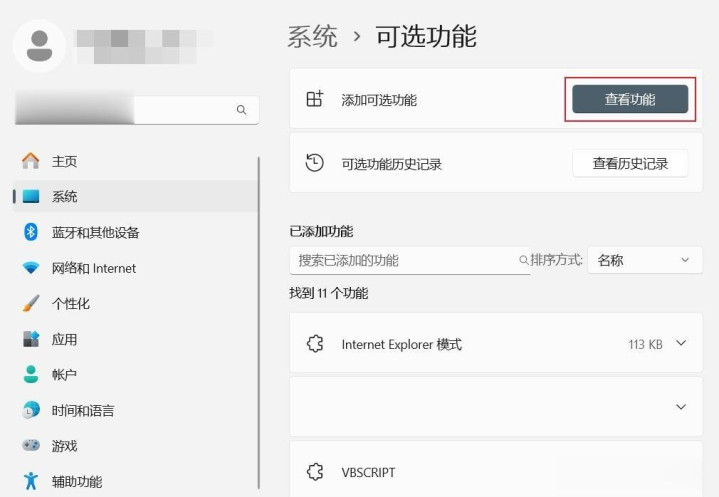Click the settings search box

pos(137,110)
